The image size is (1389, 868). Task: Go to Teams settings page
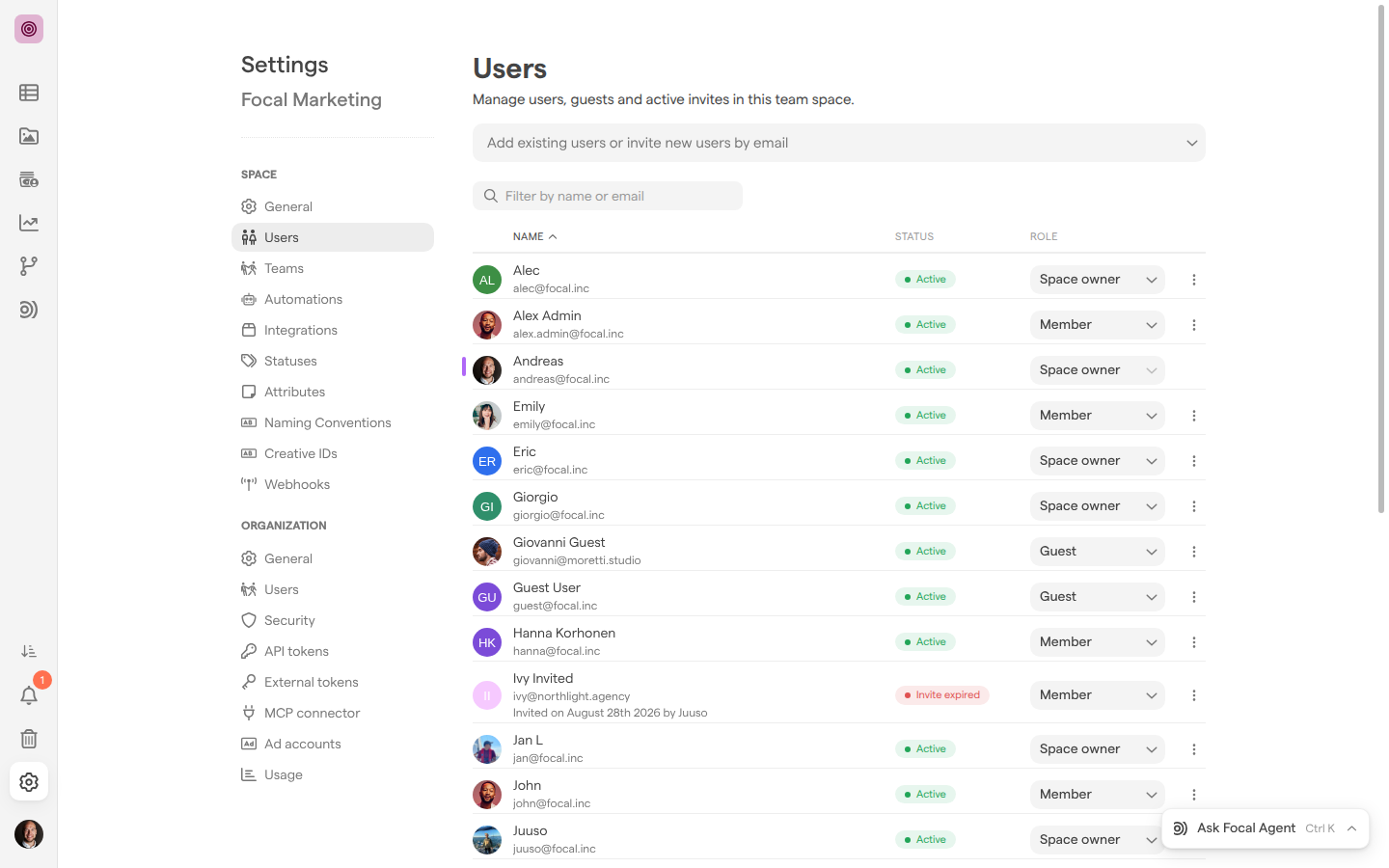333,268
